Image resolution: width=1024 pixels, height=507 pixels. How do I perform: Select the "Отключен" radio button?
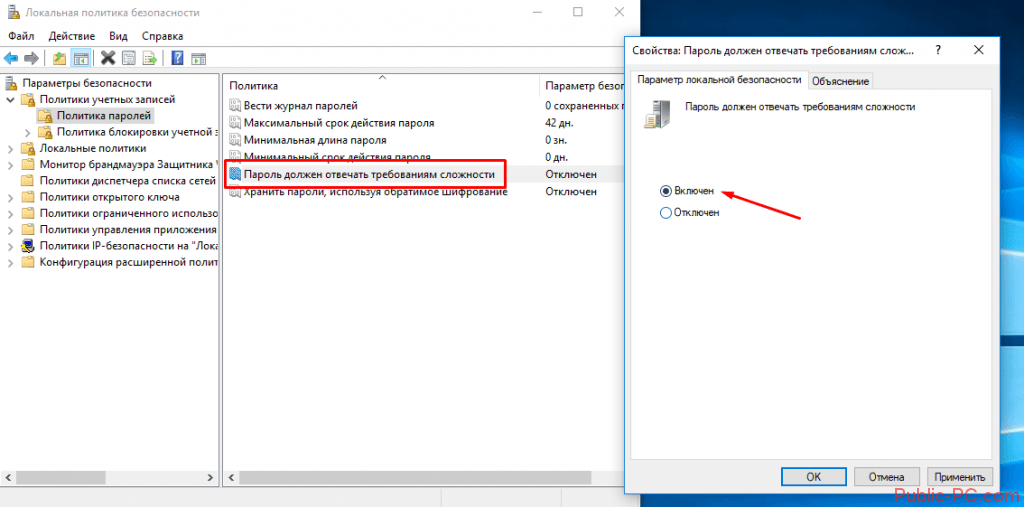666,212
